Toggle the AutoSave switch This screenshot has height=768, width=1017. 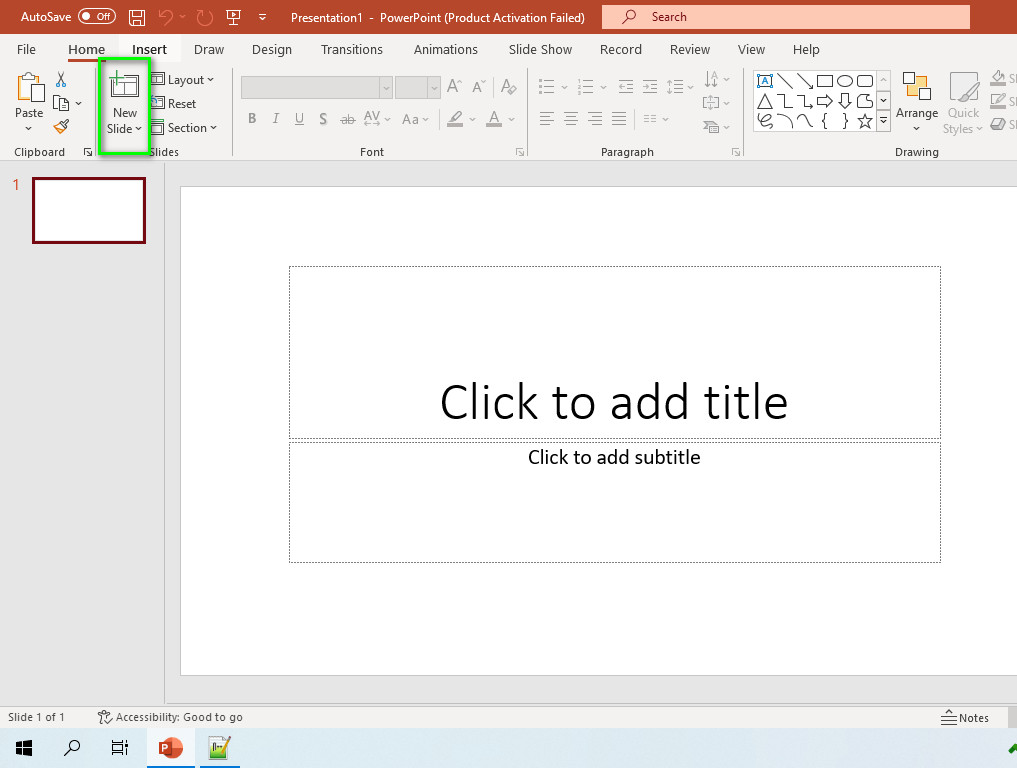pyautogui.click(x=97, y=17)
